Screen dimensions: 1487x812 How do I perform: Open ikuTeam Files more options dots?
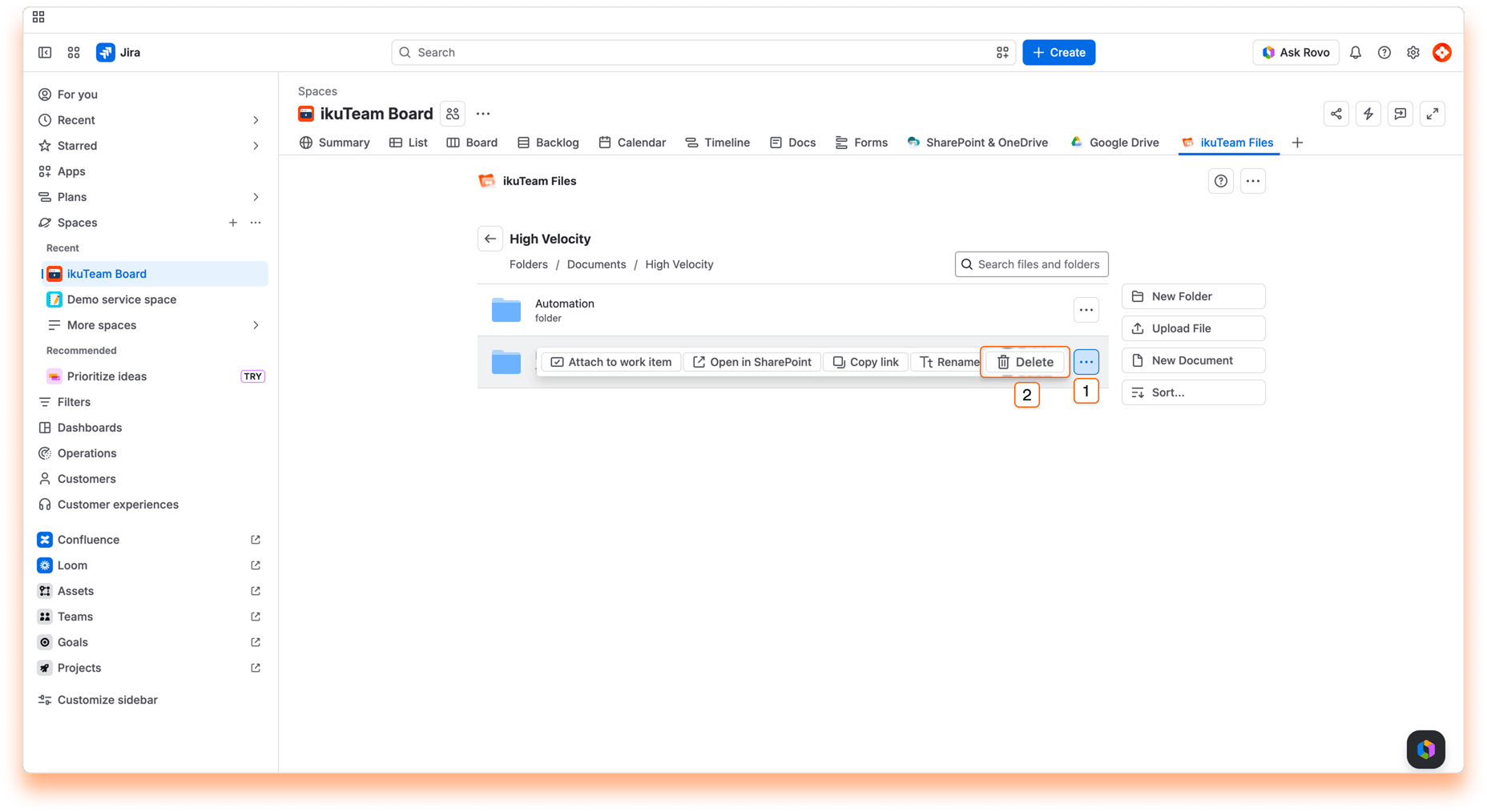(x=1253, y=181)
